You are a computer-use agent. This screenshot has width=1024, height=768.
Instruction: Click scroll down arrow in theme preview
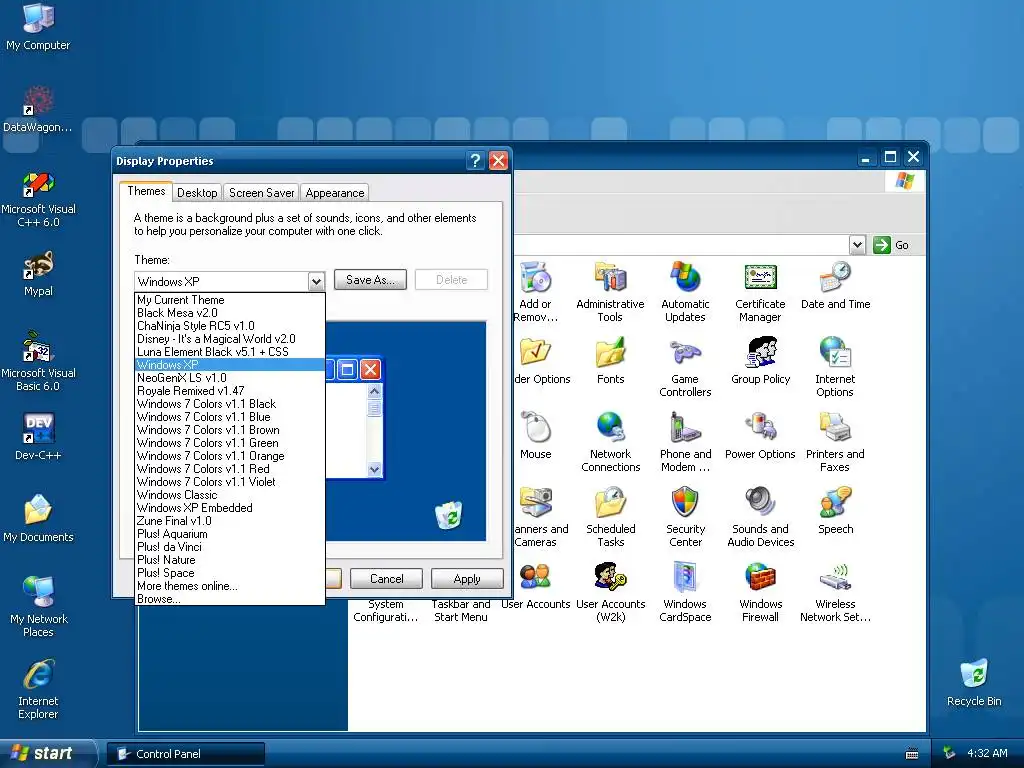tap(374, 469)
